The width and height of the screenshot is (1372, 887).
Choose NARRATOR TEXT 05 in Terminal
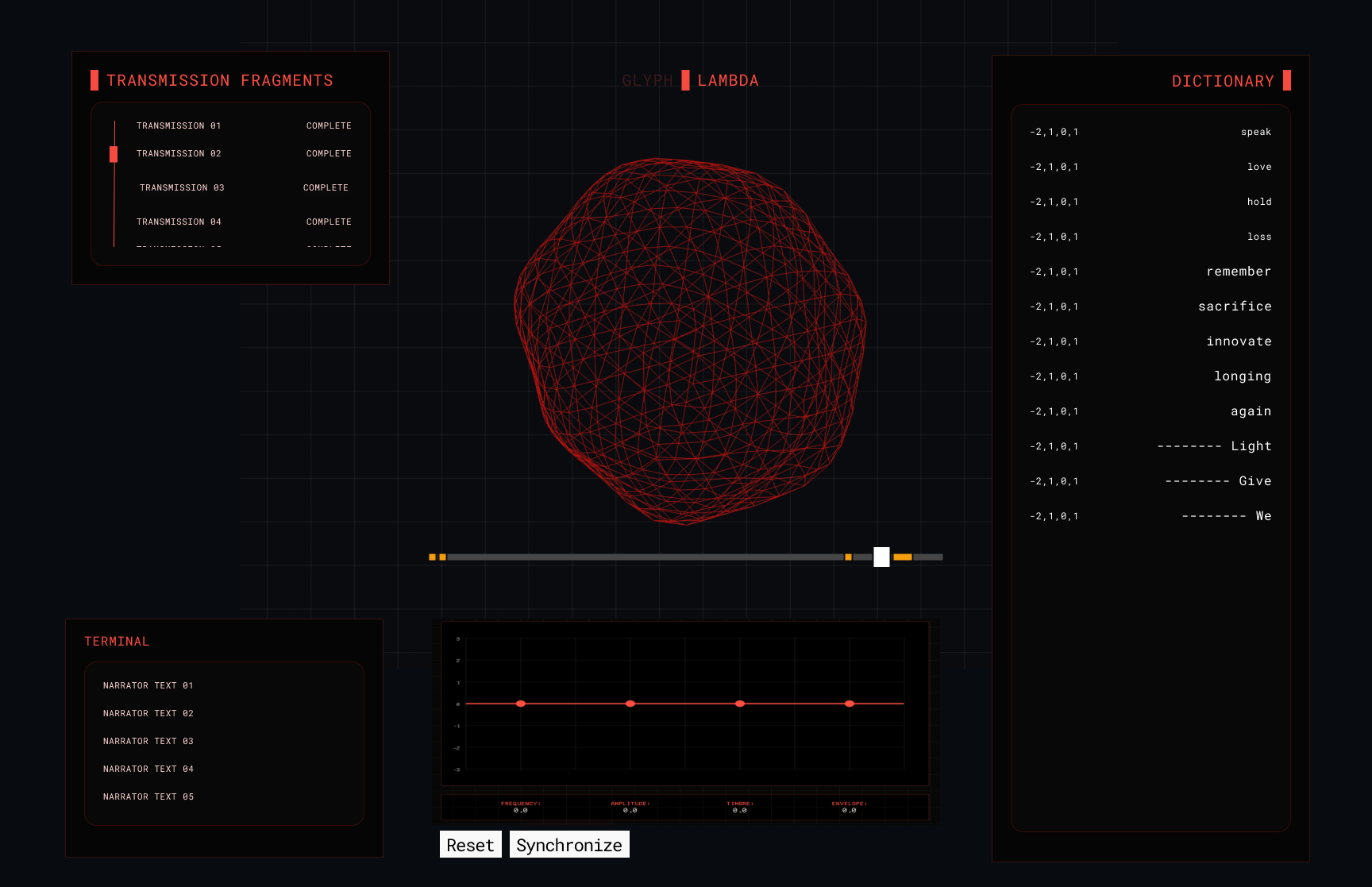click(148, 796)
